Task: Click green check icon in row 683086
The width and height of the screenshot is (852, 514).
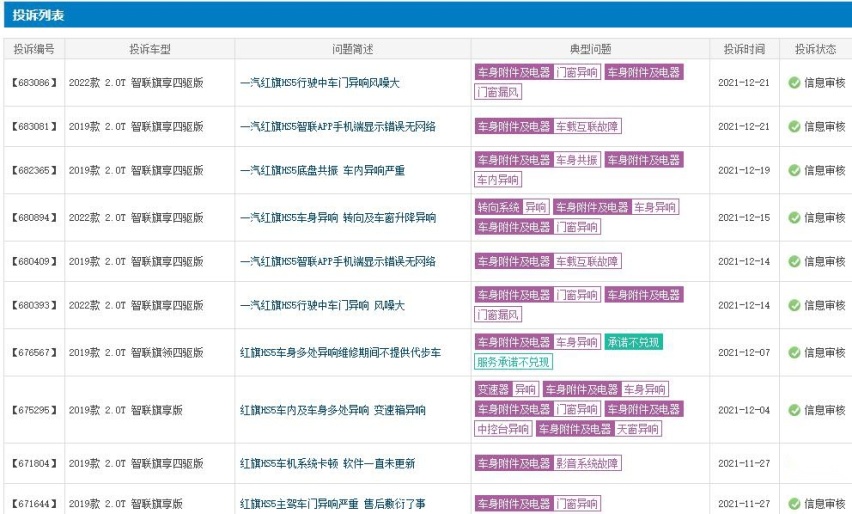Action: pyautogui.click(x=794, y=83)
